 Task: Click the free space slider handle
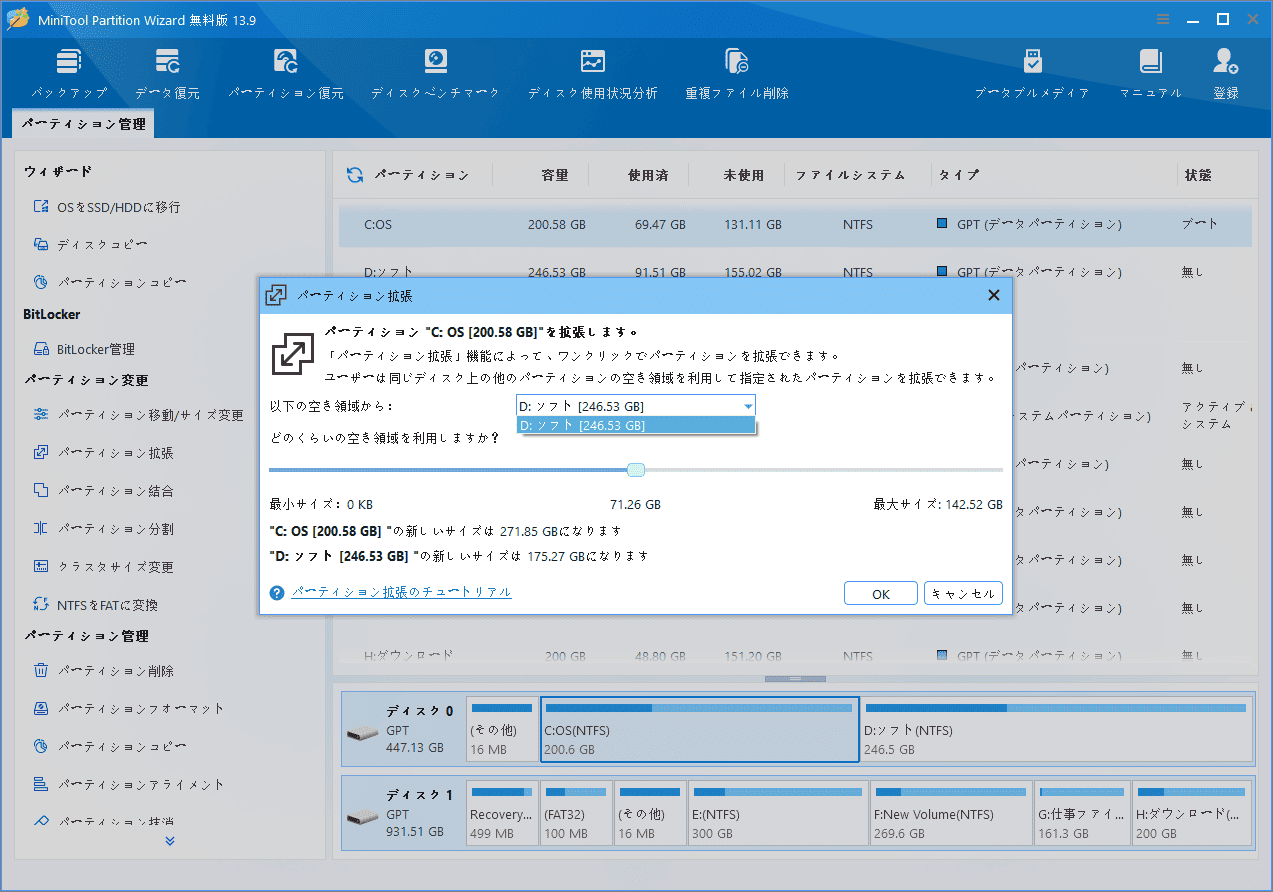pyautogui.click(x=636, y=470)
